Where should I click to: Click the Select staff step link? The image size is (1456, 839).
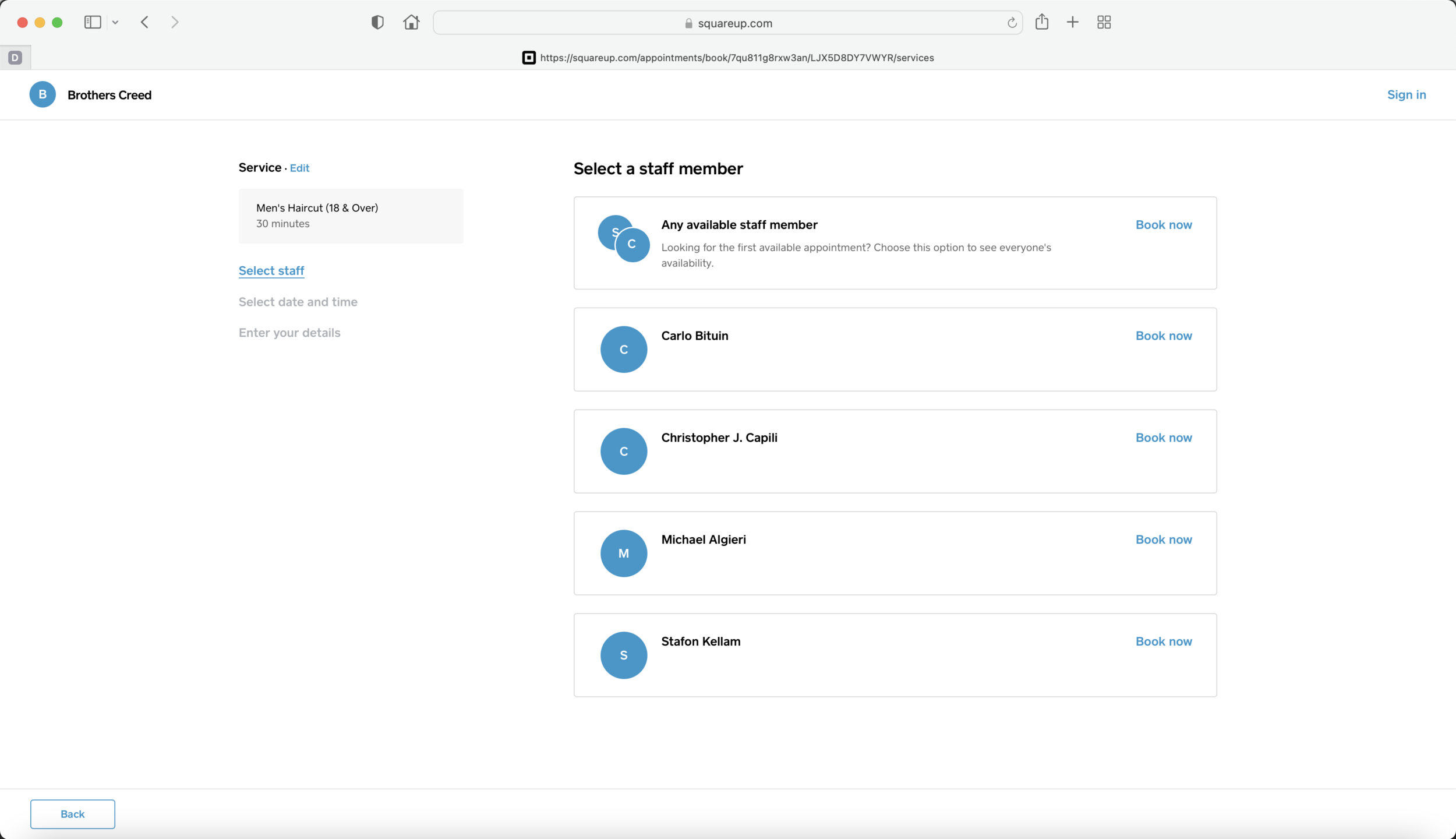(271, 271)
